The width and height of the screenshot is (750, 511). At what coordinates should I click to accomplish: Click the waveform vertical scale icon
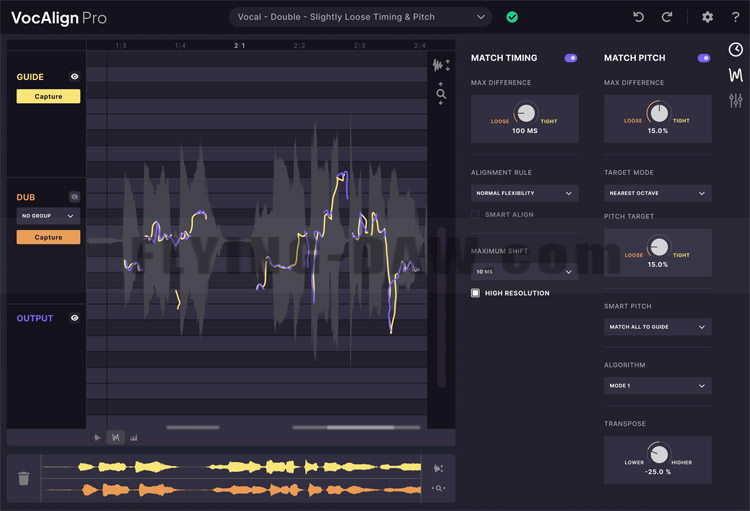click(x=441, y=65)
